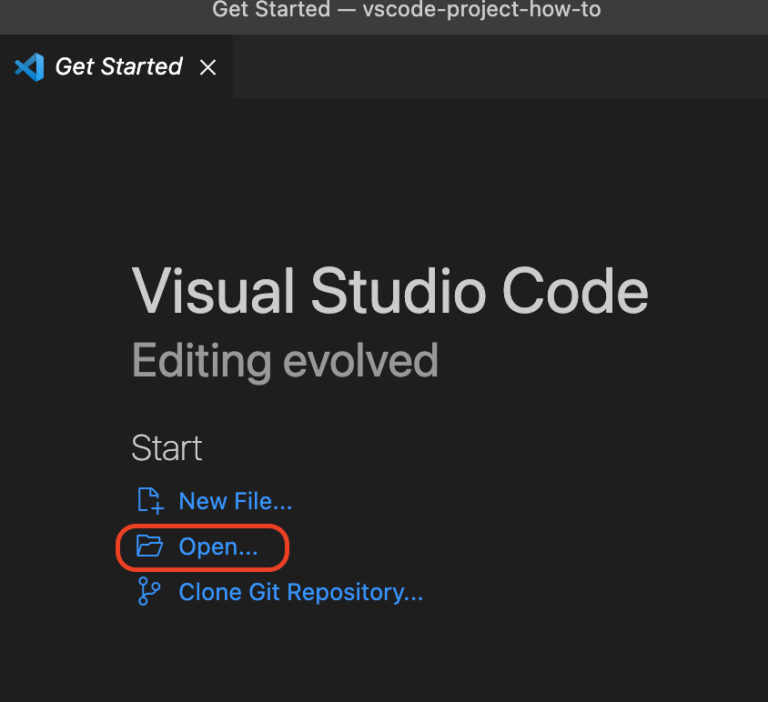768x702 pixels.
Task: Click the Start section heading
Action: [x=167, y=448]
